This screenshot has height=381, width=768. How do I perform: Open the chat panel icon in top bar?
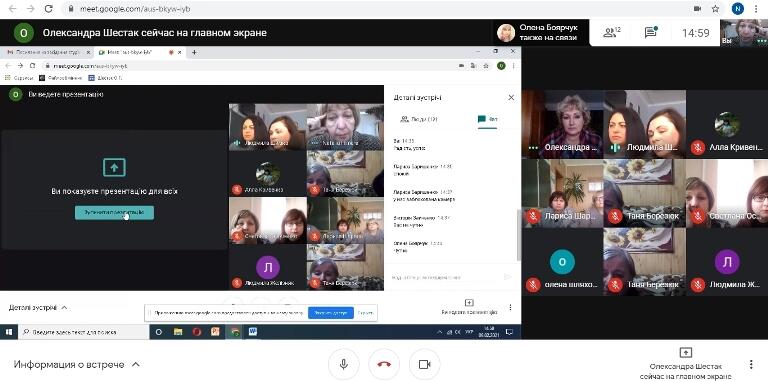[x=651, y=33]
